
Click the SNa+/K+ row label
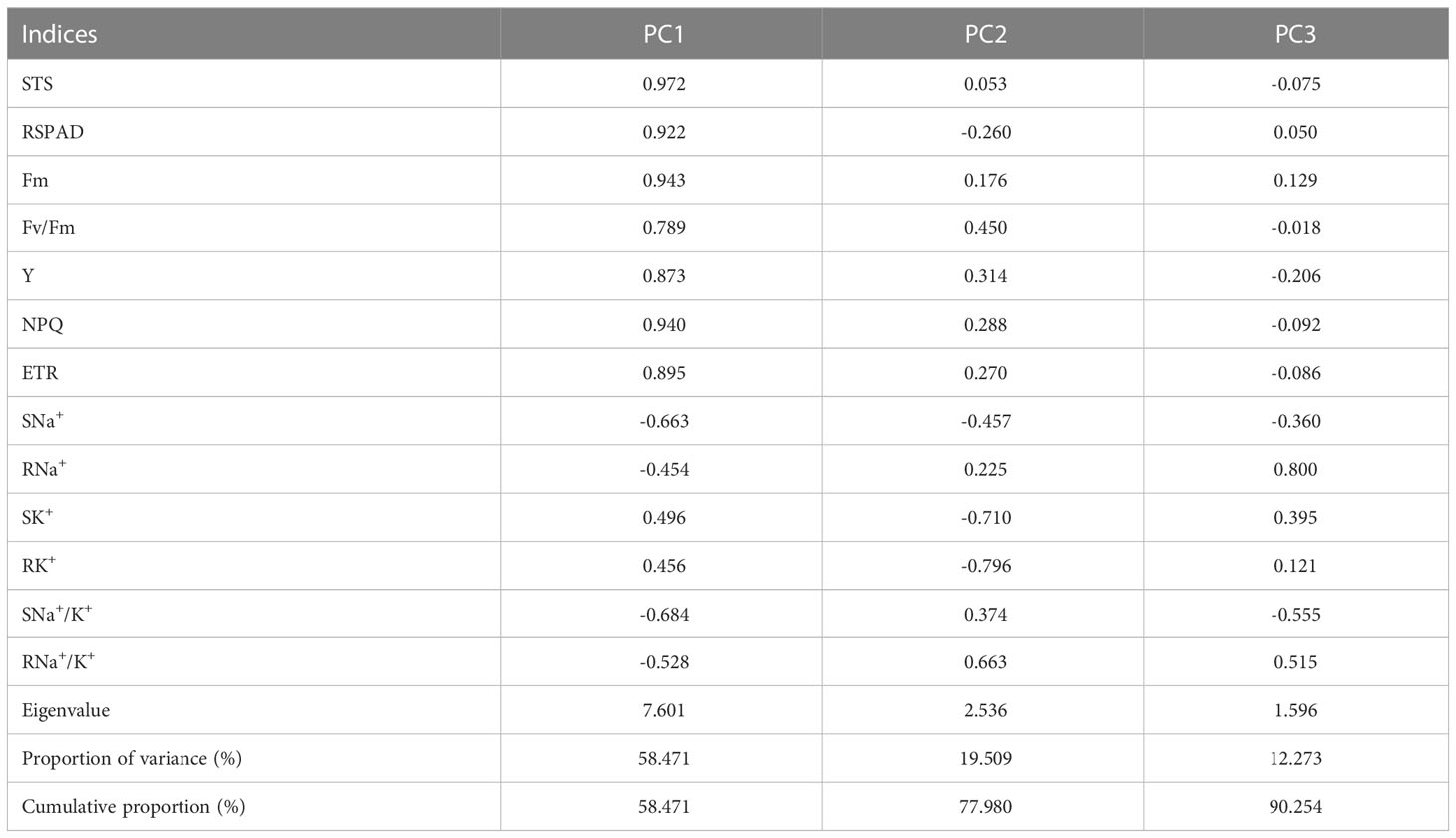click(57, 615)
